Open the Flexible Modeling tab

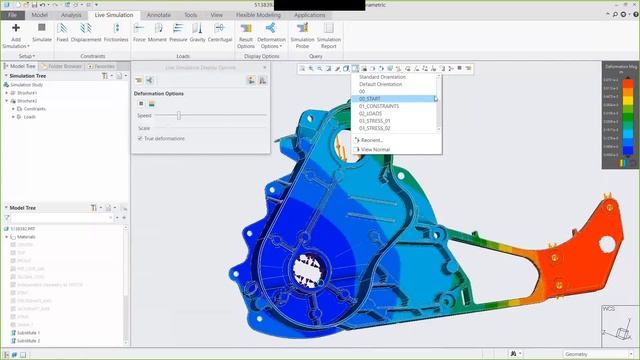[258, 15]
